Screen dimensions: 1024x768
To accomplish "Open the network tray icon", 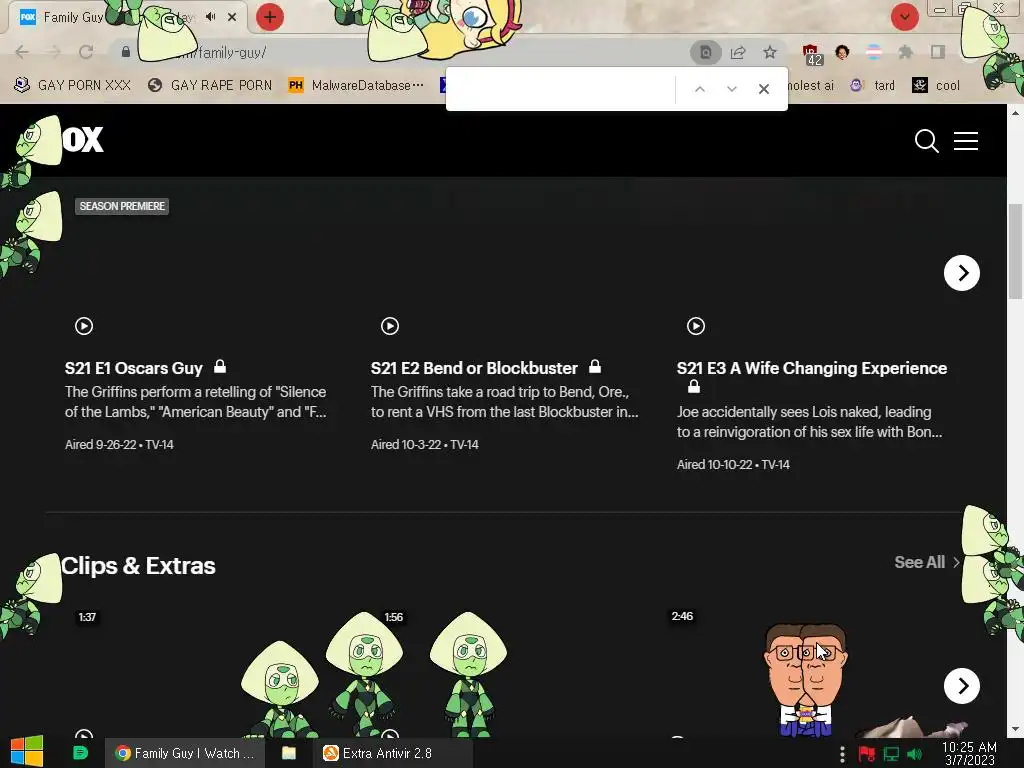I will (x=891, y=754).
